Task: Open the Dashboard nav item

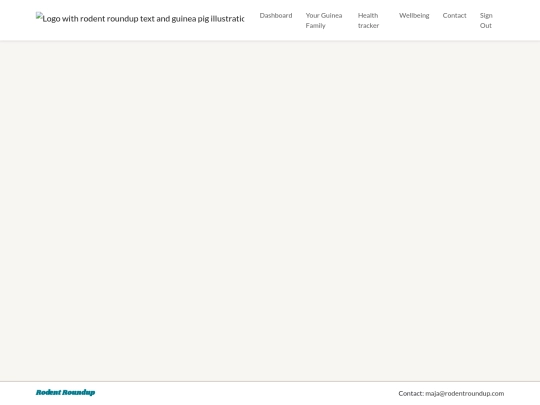Action: tap(276, 15)
